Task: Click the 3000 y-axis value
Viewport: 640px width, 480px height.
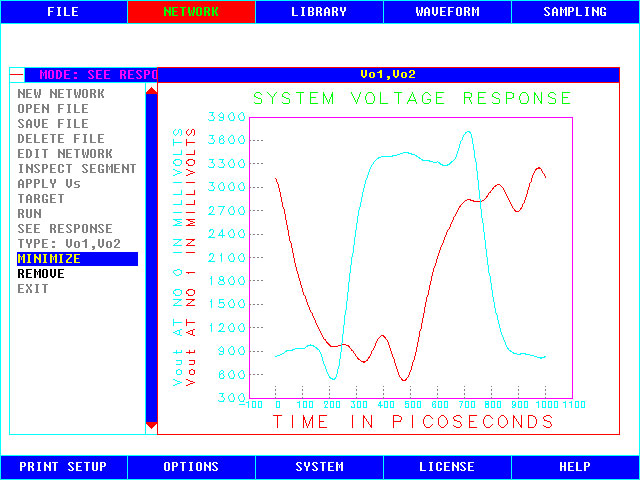Action: [227, 187]
